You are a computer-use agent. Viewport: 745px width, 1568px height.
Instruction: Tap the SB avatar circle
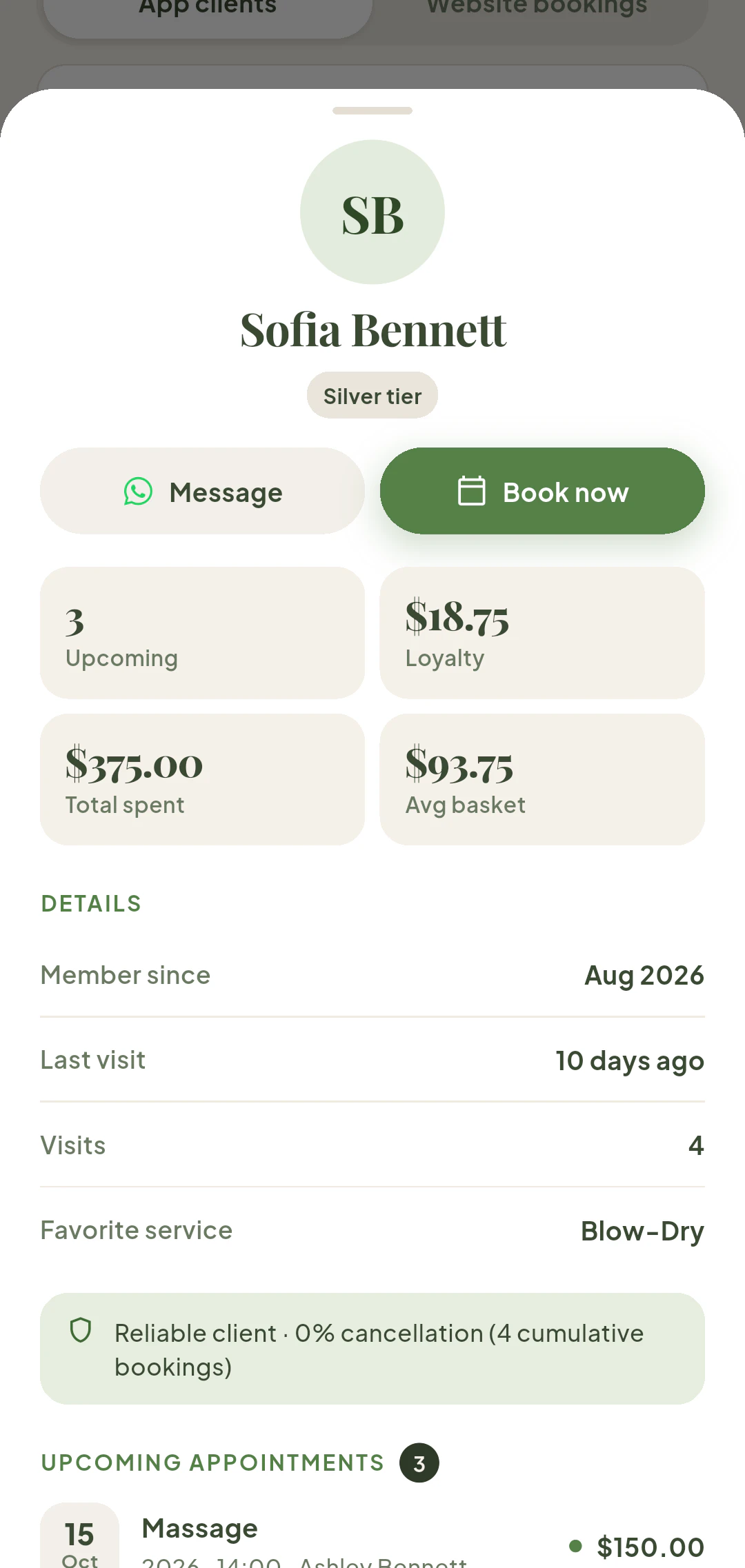pos(372,212)
